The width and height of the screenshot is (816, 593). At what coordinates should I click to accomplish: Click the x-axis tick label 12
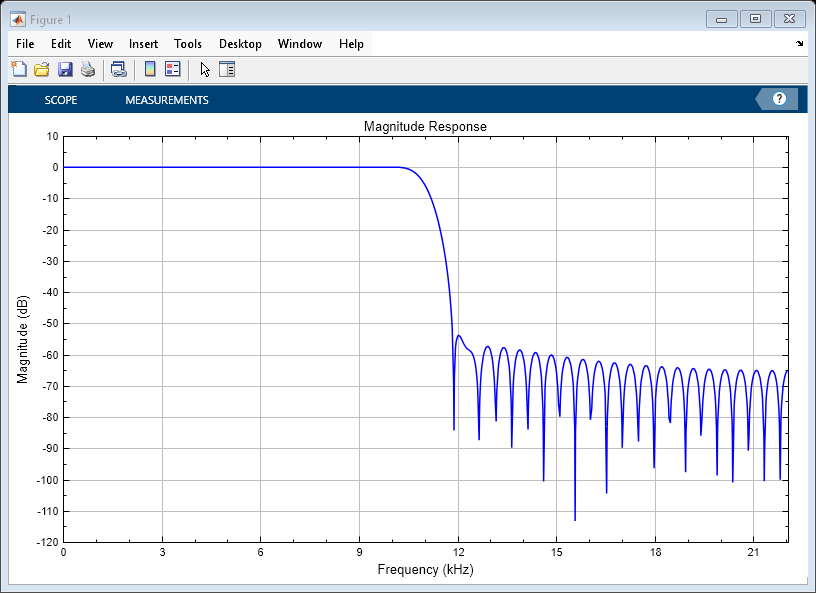(x=458, y=552)
